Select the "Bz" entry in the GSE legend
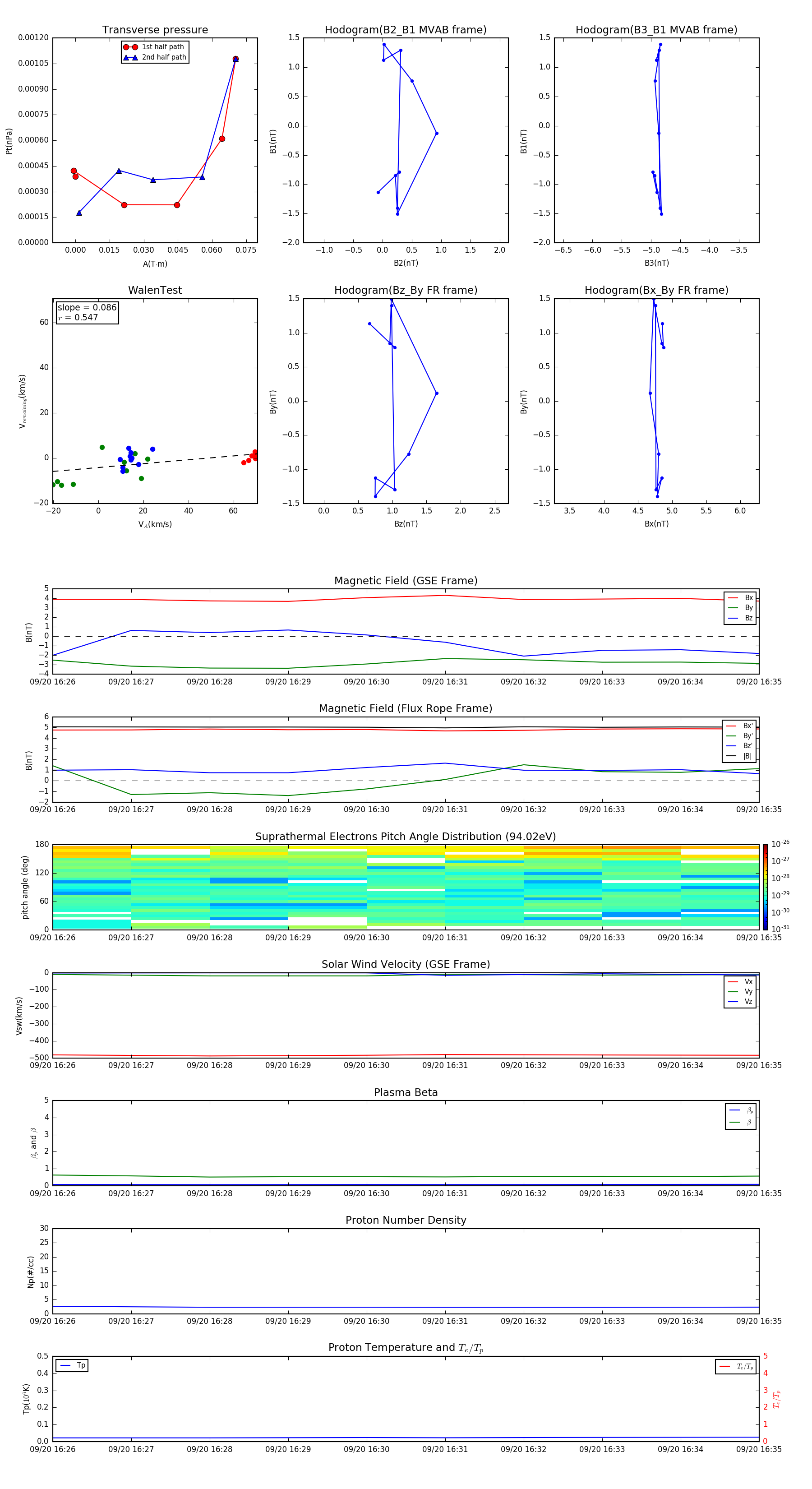The height and width of the screenshot is (1489, 812). tap(740, 618)
